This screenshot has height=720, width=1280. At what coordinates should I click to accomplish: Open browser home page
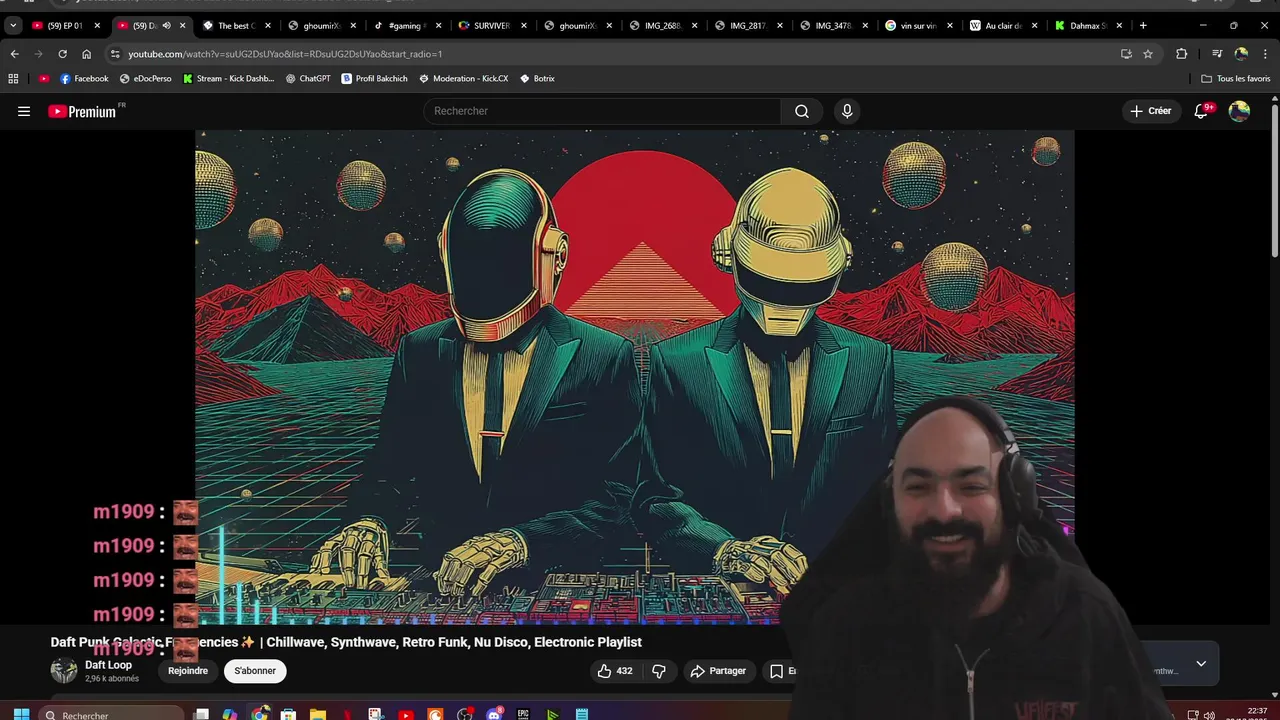(x=86, y=54)
